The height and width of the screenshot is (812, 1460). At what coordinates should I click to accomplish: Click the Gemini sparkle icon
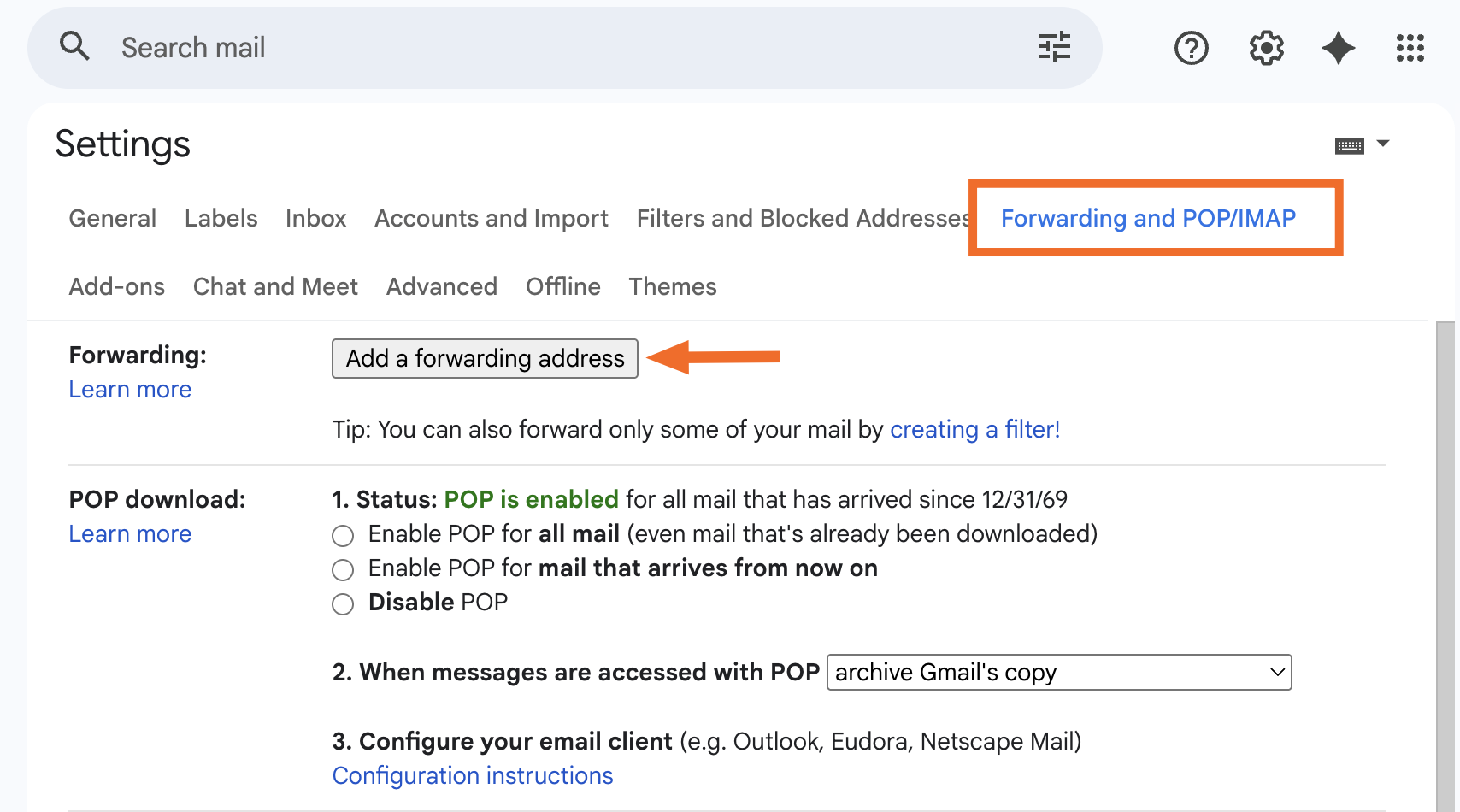coord(1338,48)
